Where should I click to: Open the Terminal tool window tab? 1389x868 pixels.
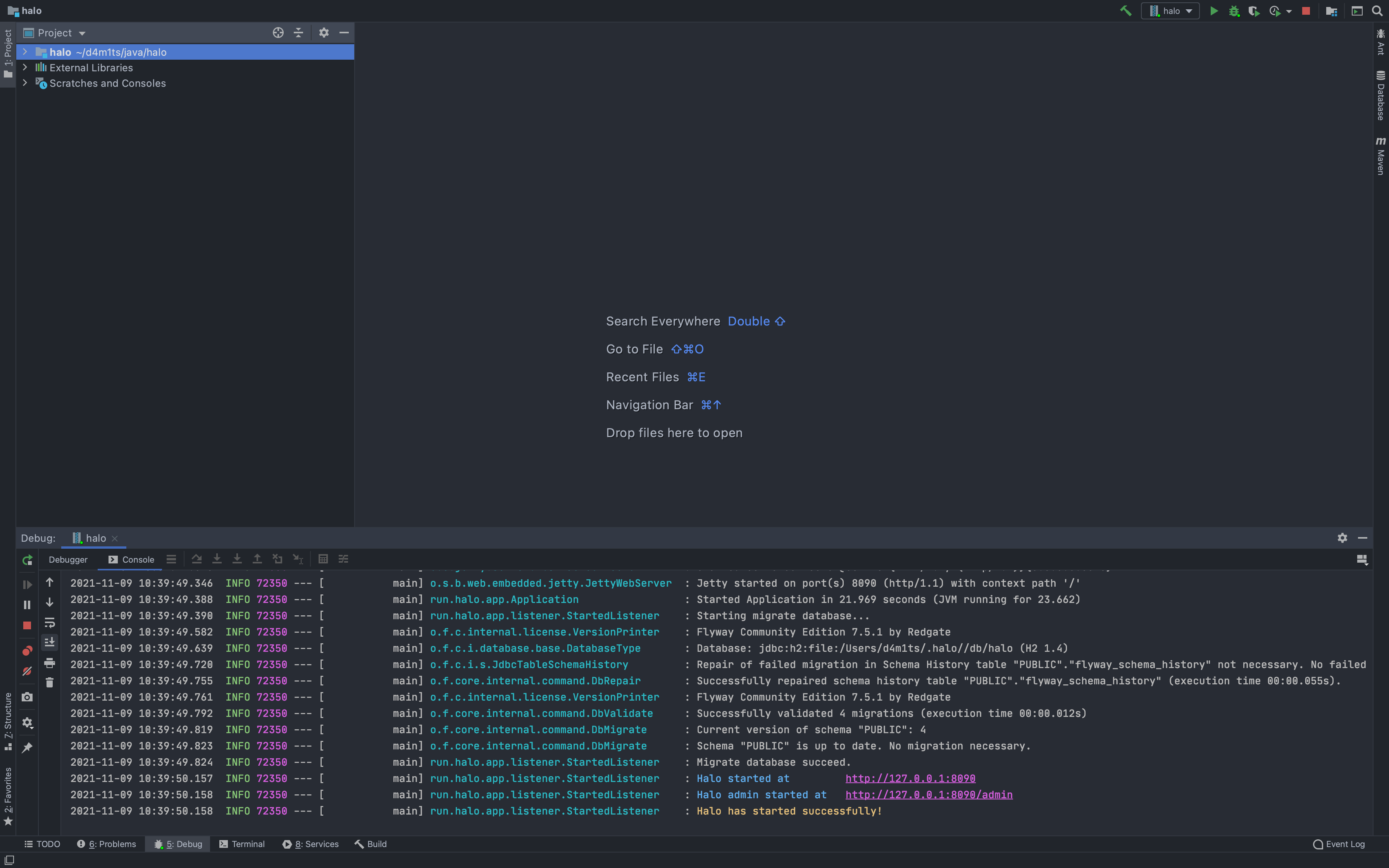pyautogui.click(x=241, y=844)
